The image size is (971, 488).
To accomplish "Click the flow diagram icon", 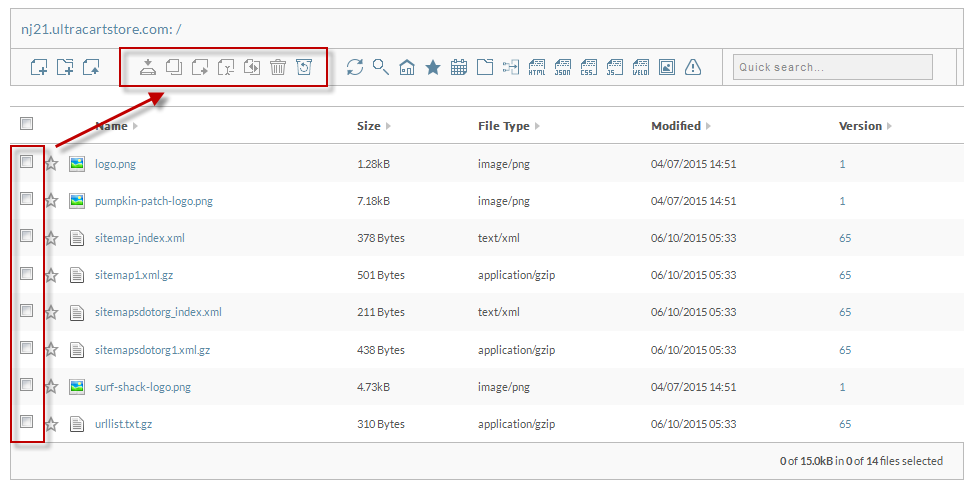I will (511, 67).
